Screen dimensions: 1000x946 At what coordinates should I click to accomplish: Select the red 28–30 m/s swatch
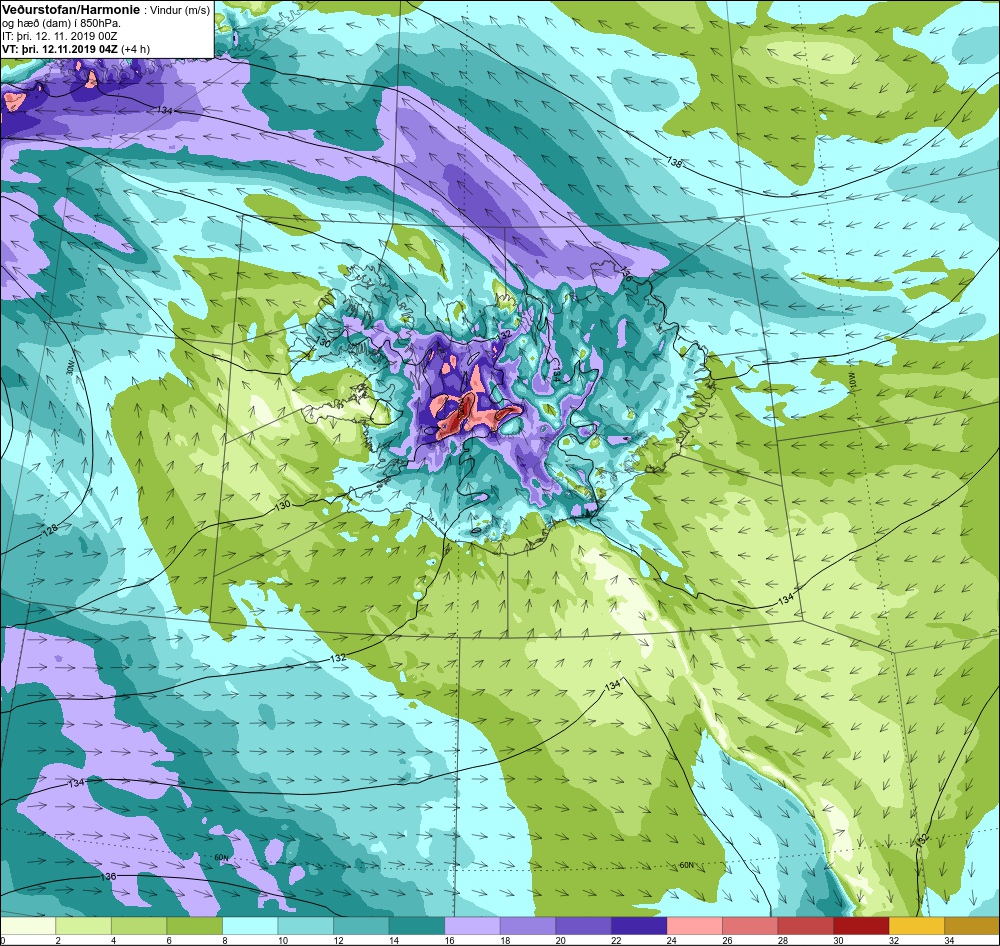tap(805, 925)
